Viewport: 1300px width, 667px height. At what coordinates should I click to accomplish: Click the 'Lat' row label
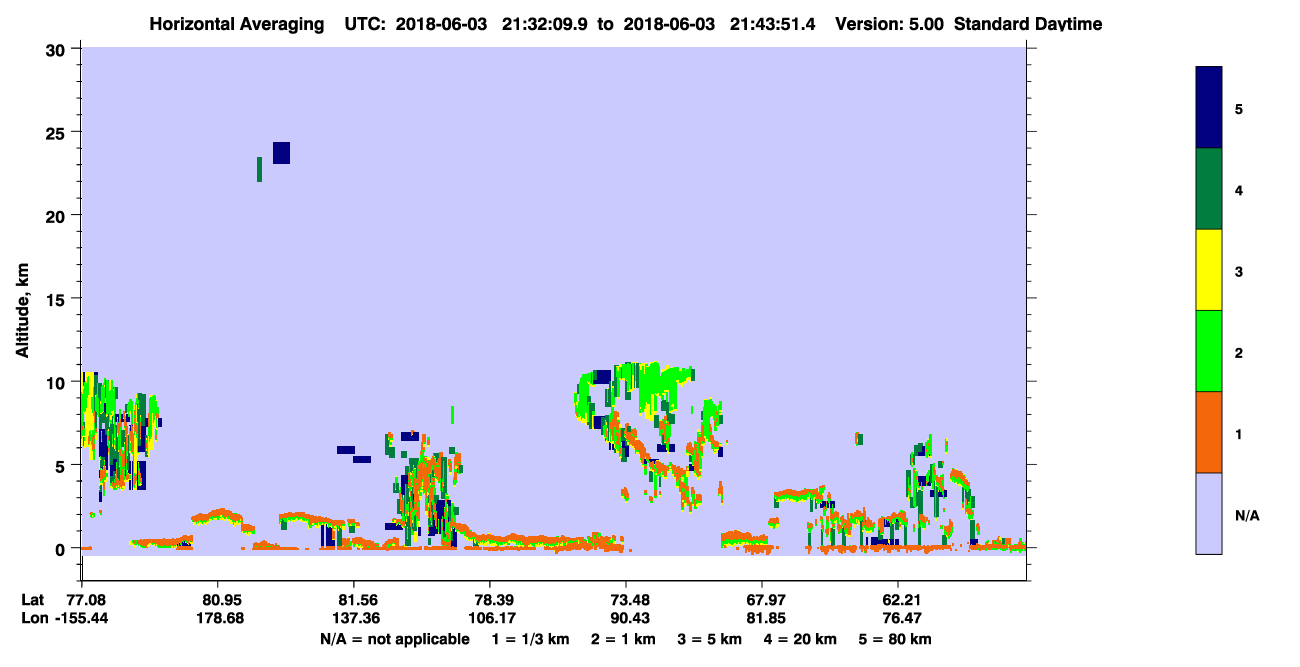click(x=33, y=600)
